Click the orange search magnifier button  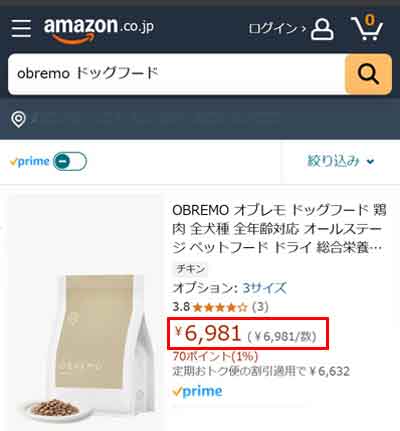[368, 74]
